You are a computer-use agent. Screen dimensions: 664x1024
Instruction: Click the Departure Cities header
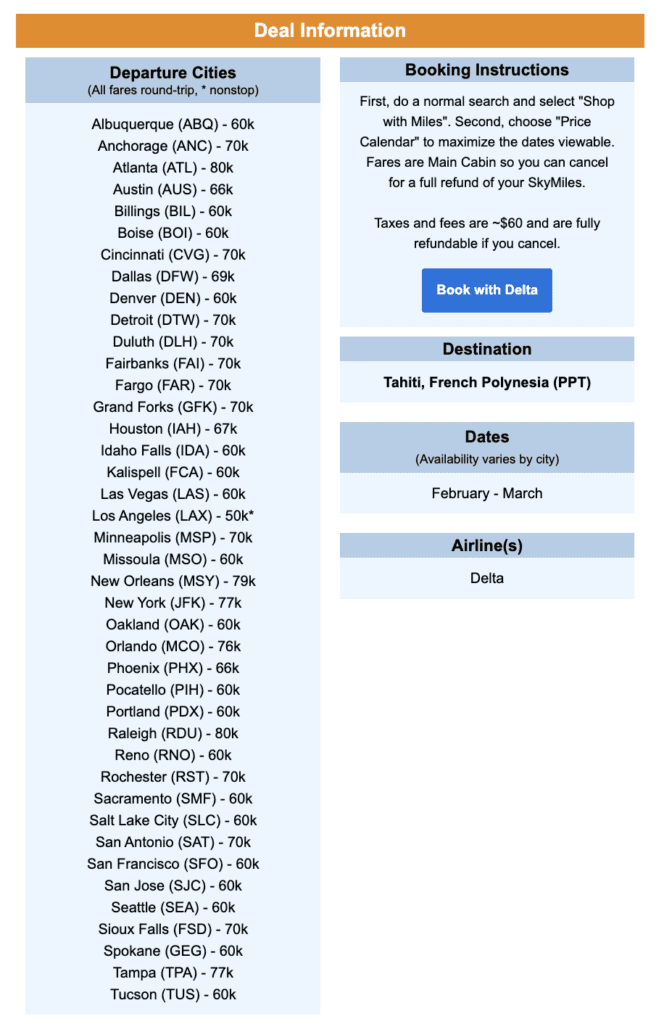click(172, 72)
